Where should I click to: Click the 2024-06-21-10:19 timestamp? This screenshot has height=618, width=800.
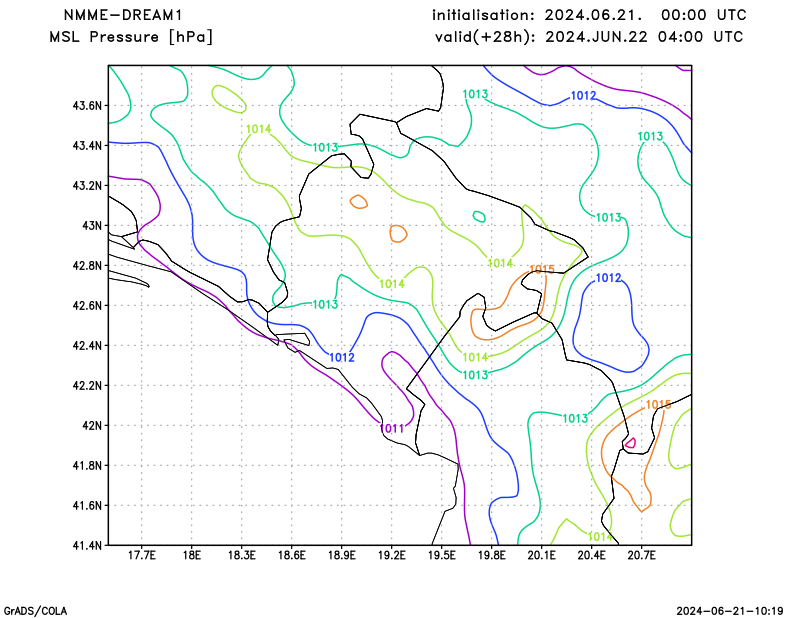coord(730,611)
